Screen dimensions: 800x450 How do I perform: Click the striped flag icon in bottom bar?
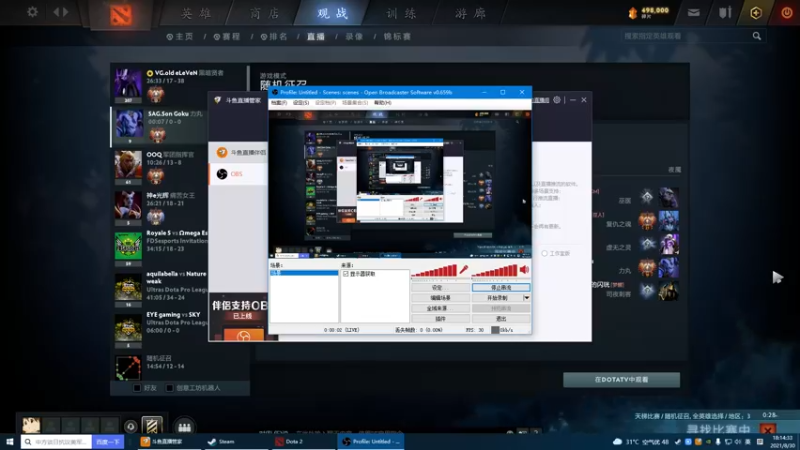[x=152, y=426]
